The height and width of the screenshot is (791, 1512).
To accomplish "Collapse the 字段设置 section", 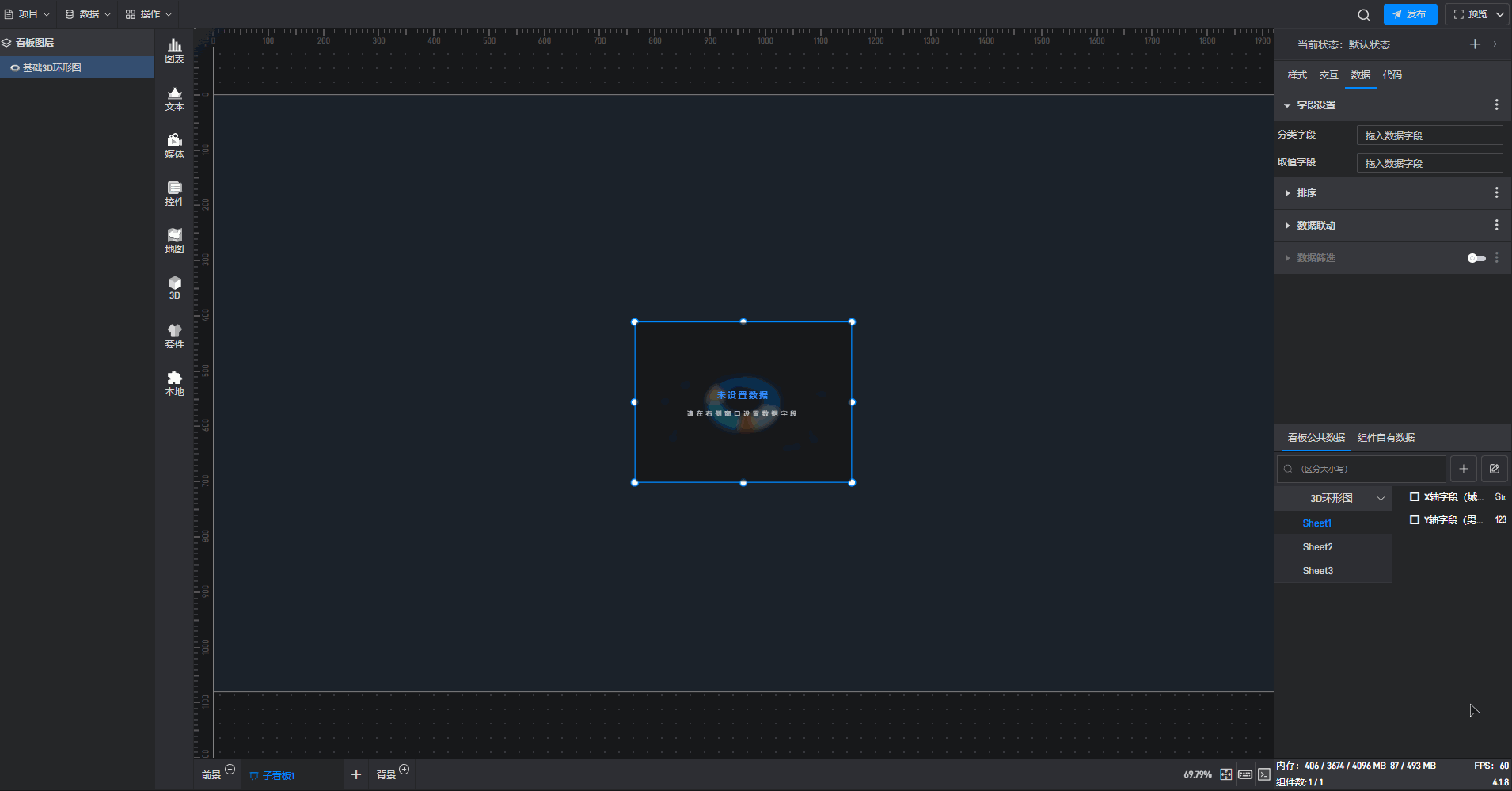I will tap(1287, 105).
